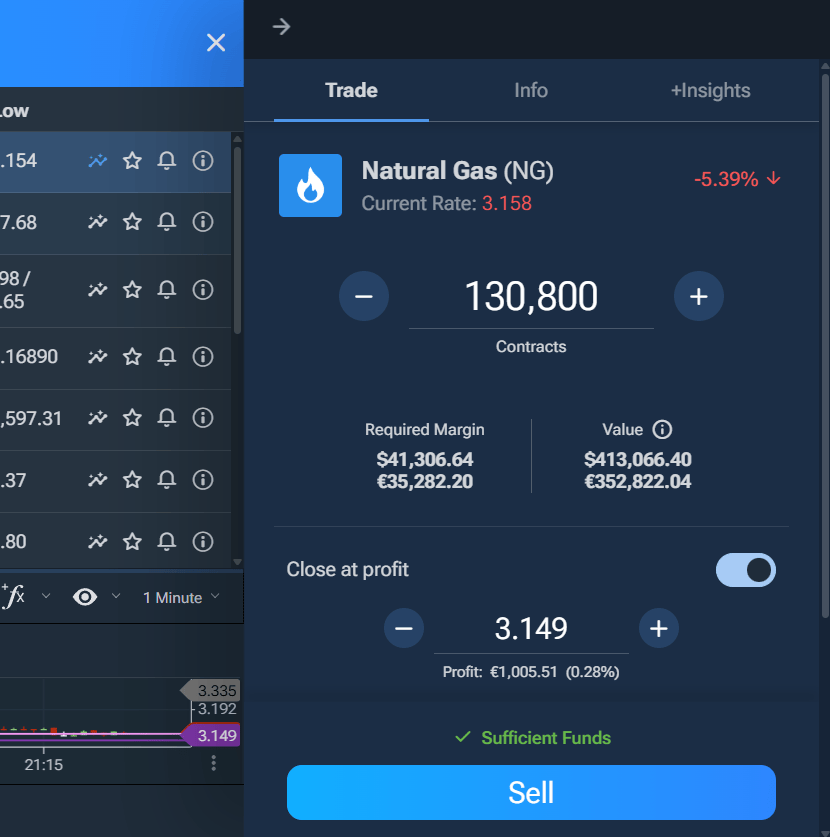
Task: Expand the dropdown arrow beside the eye icon
Action: click(x=116, y=596)
